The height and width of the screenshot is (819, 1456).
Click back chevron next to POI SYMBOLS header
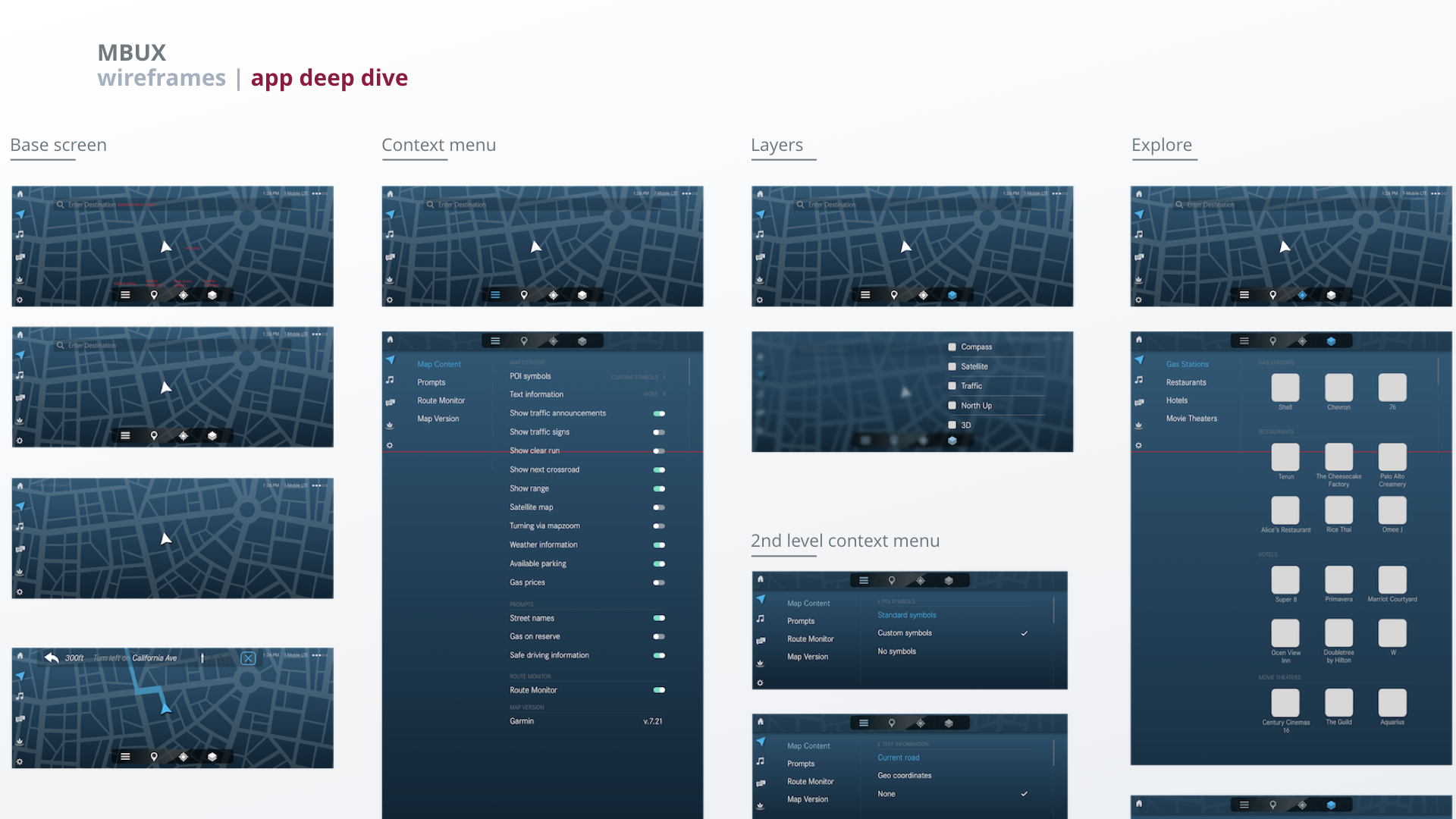[879, 601]
